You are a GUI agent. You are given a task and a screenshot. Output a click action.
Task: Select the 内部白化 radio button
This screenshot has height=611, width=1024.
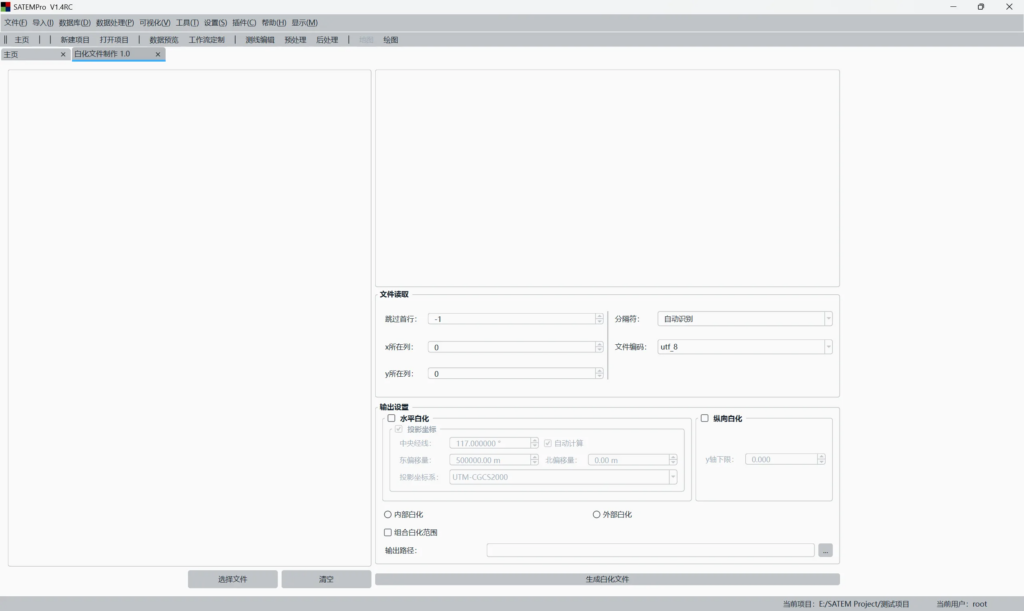point(388,514)
